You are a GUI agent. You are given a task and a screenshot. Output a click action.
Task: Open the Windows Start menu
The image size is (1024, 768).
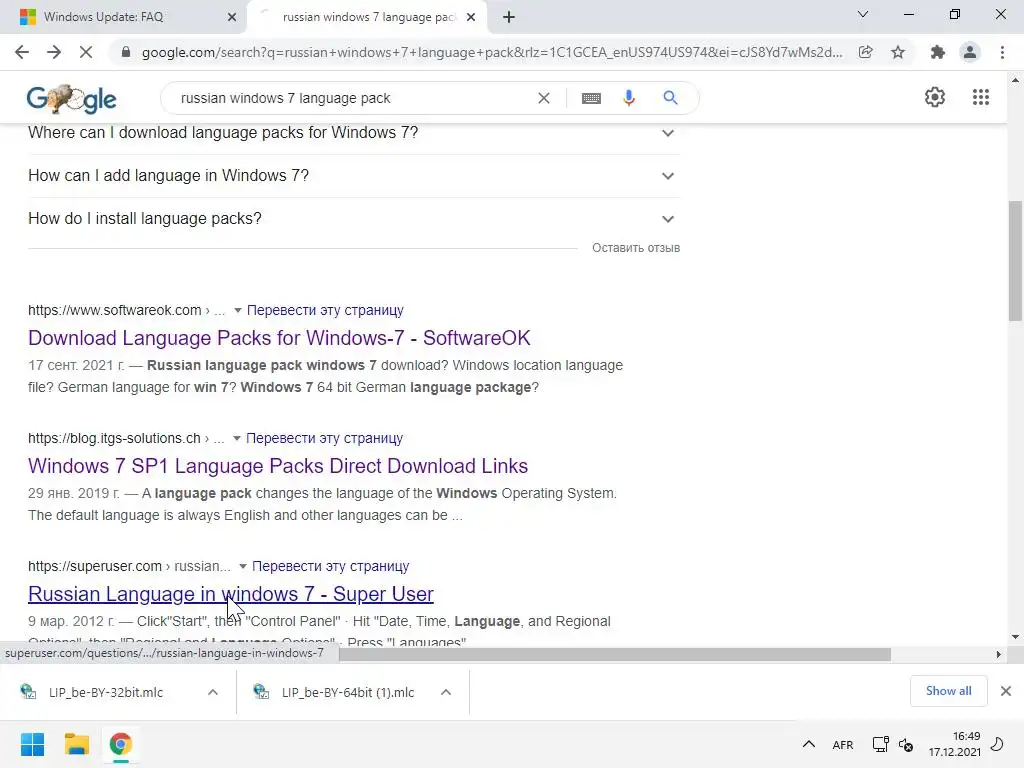tap(32, 744)
